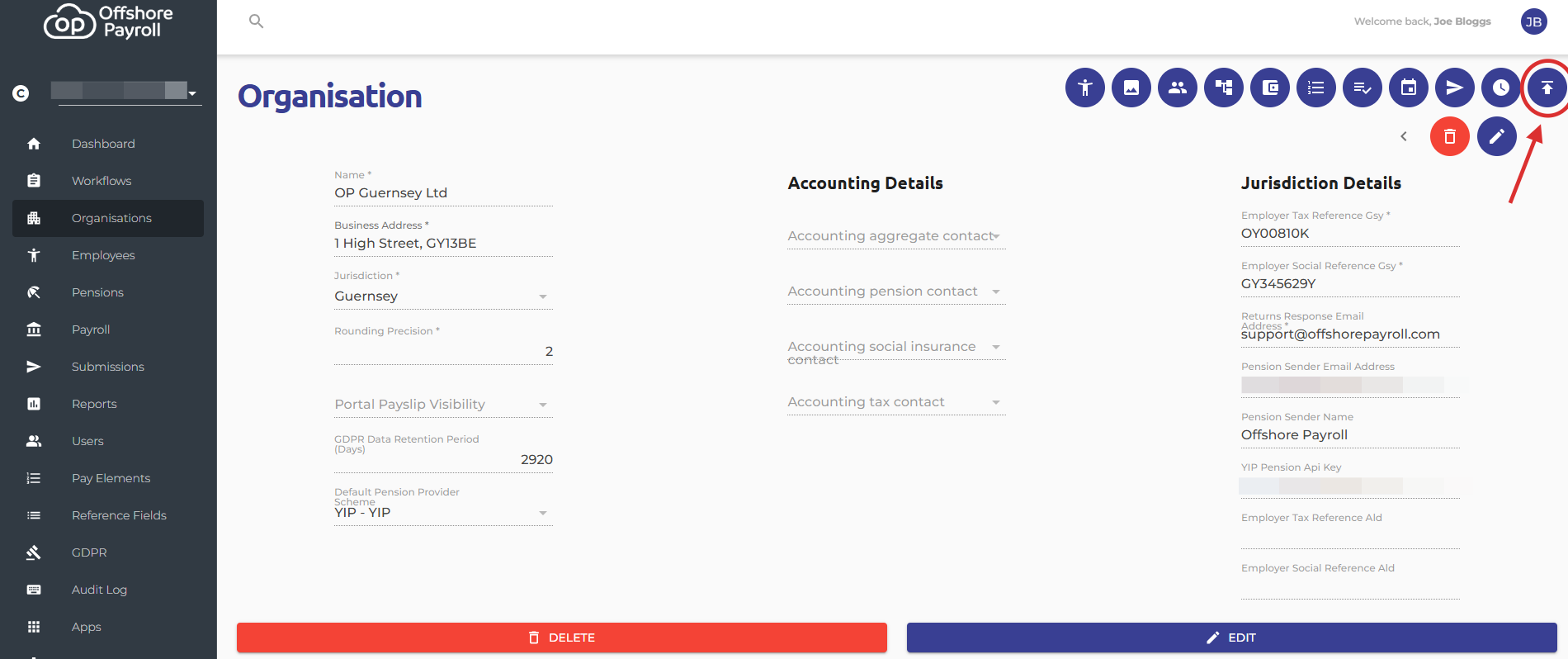Click the hierarchy tree icon in the toolbar
The height and width of the screenshot is (659, 1568).
[x=1224, y=88]
